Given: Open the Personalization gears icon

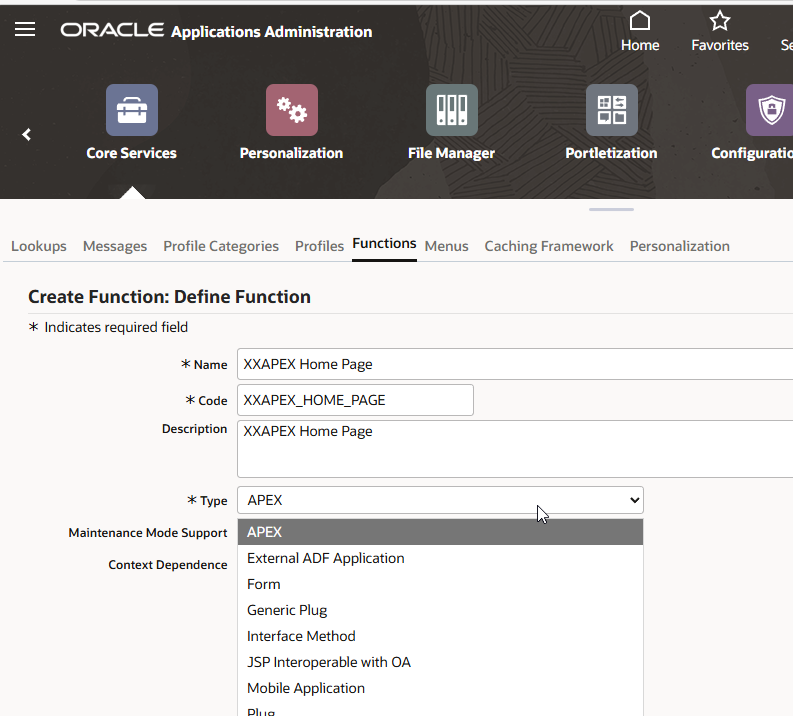Looking at the screenshot, I should pyautogui.click(x=292, y=110).
